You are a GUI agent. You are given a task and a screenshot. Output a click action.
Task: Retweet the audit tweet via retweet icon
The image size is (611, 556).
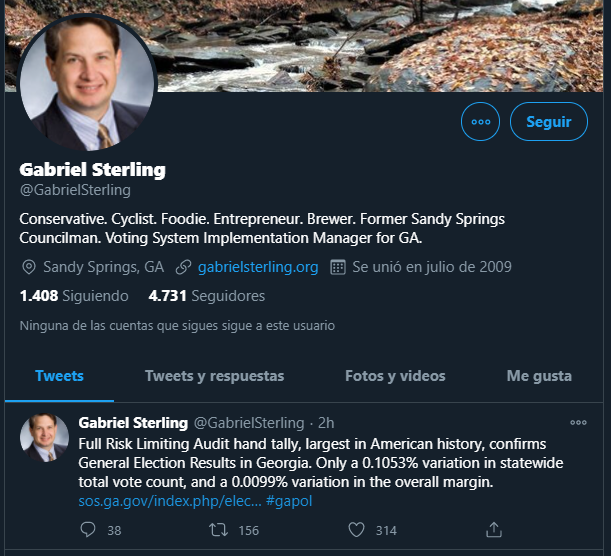[218, 530]
